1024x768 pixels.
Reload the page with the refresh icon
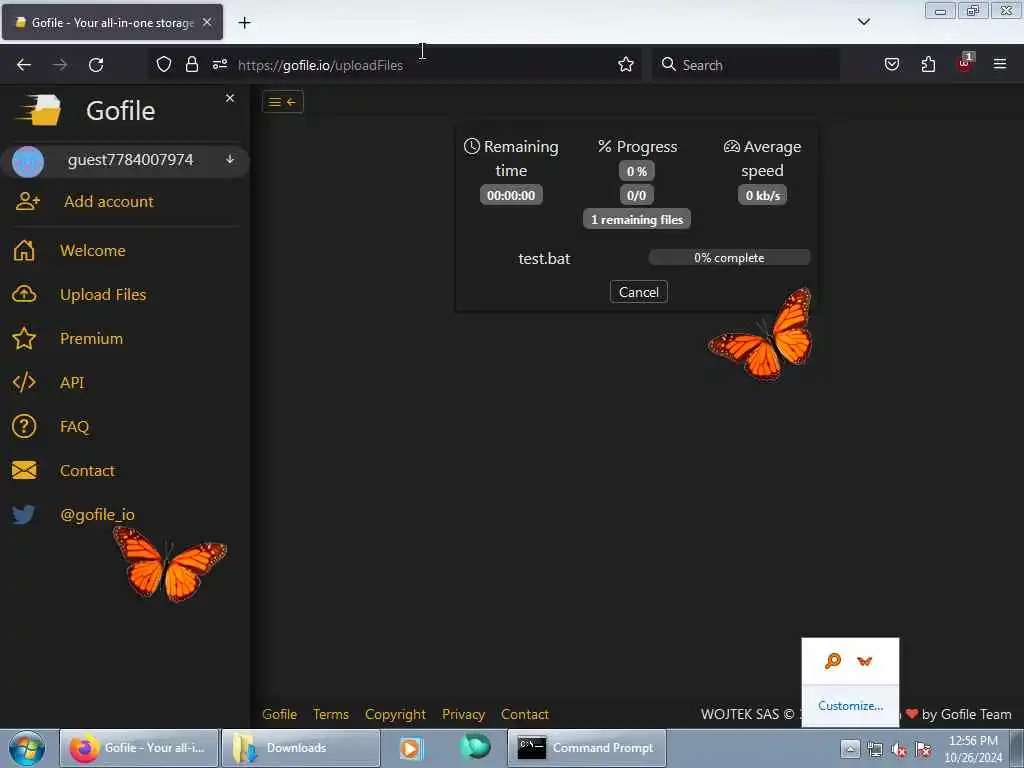(96, 65)
